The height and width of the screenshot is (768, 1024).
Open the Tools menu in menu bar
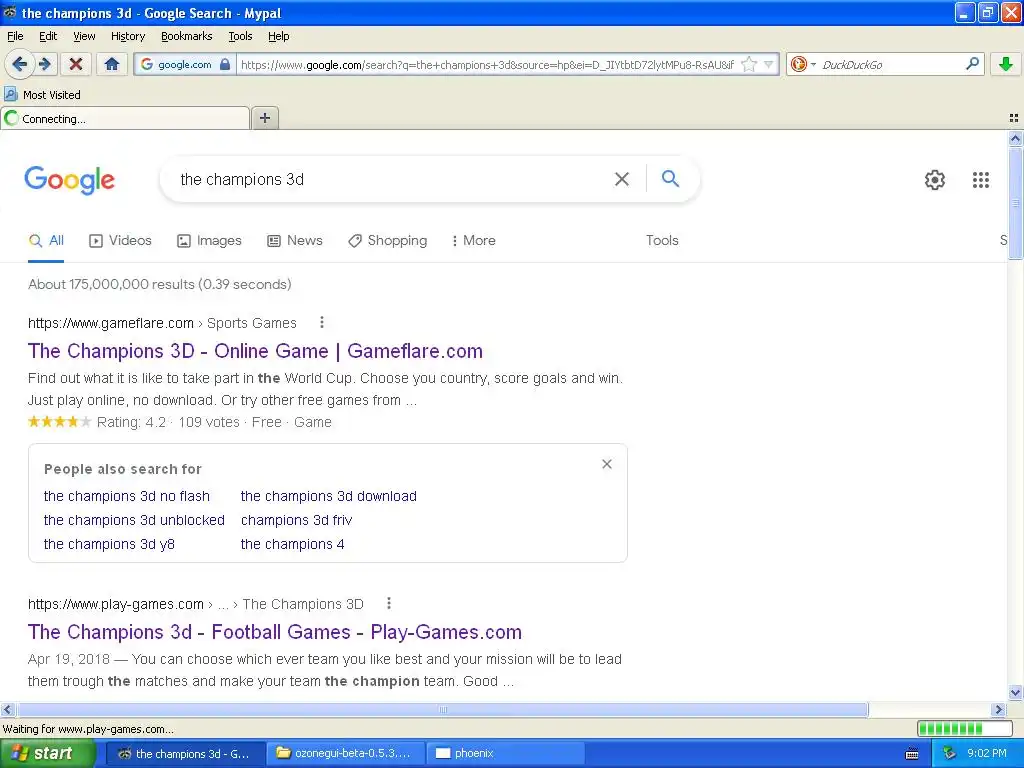(x=240, y=36)
